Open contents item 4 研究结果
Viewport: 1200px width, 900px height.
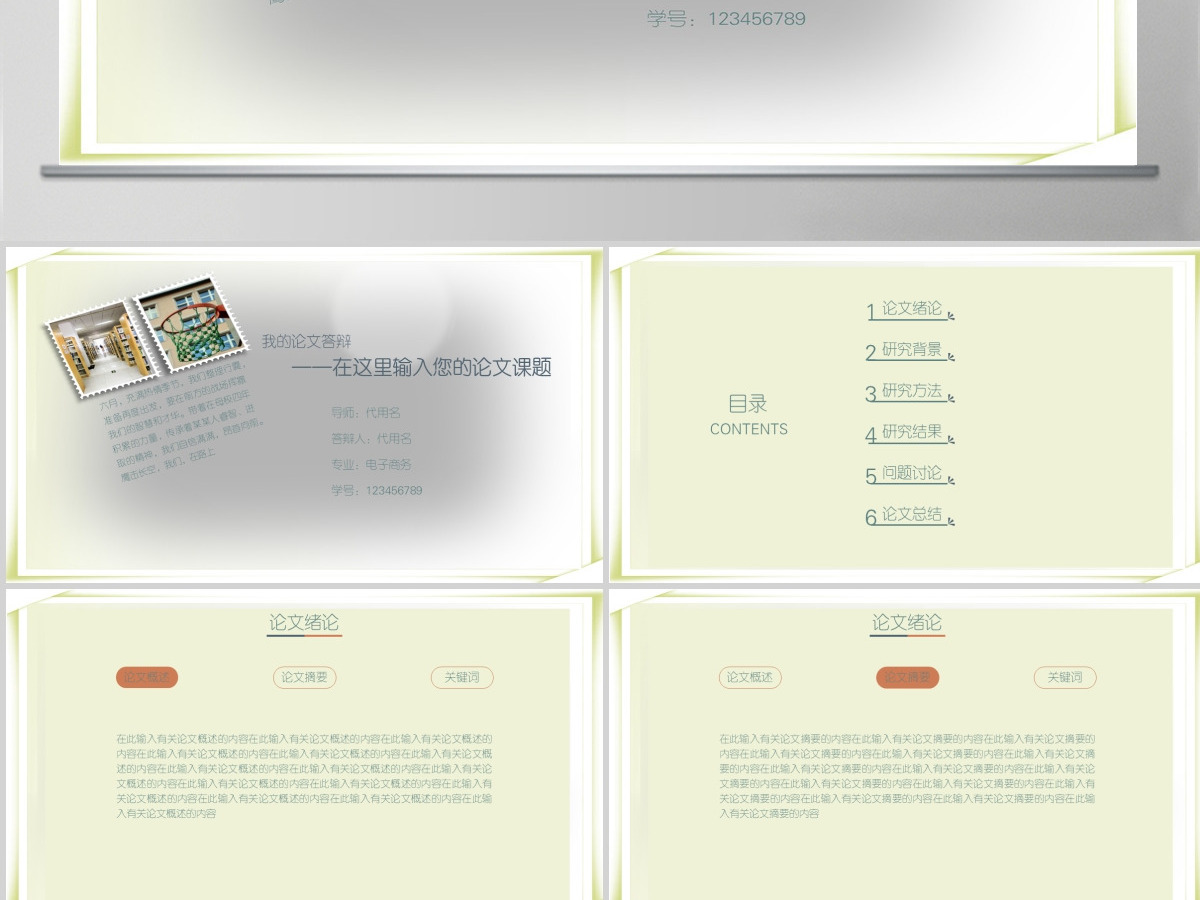click(x=909, y=434)
